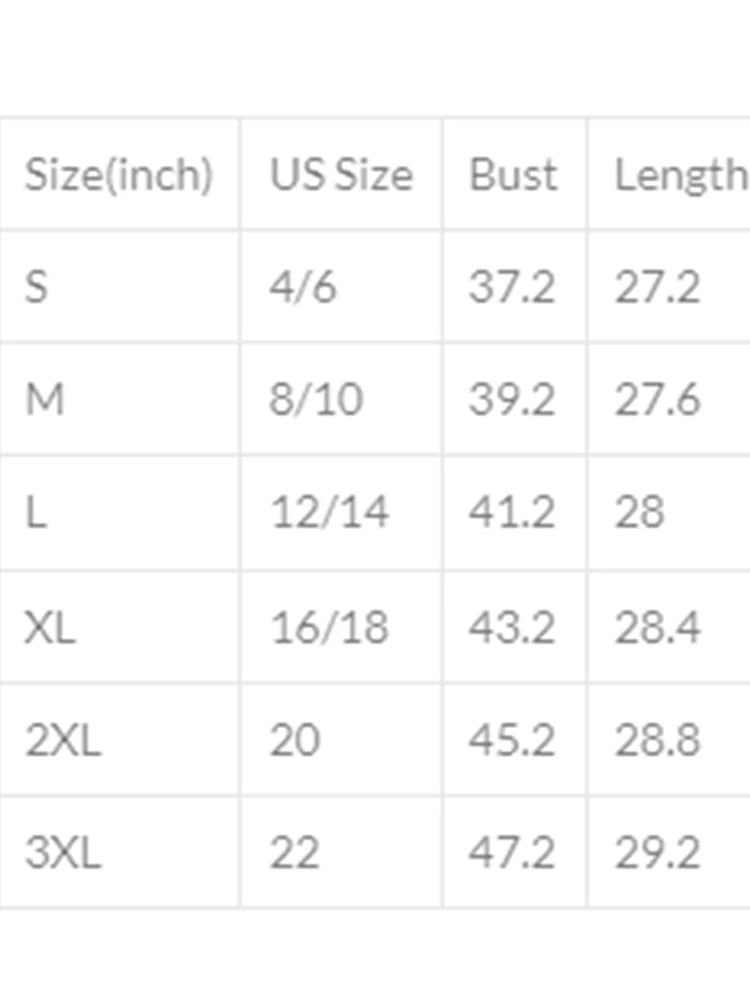
Task: Click the US Size column header
Action: [x=340, y=175]
